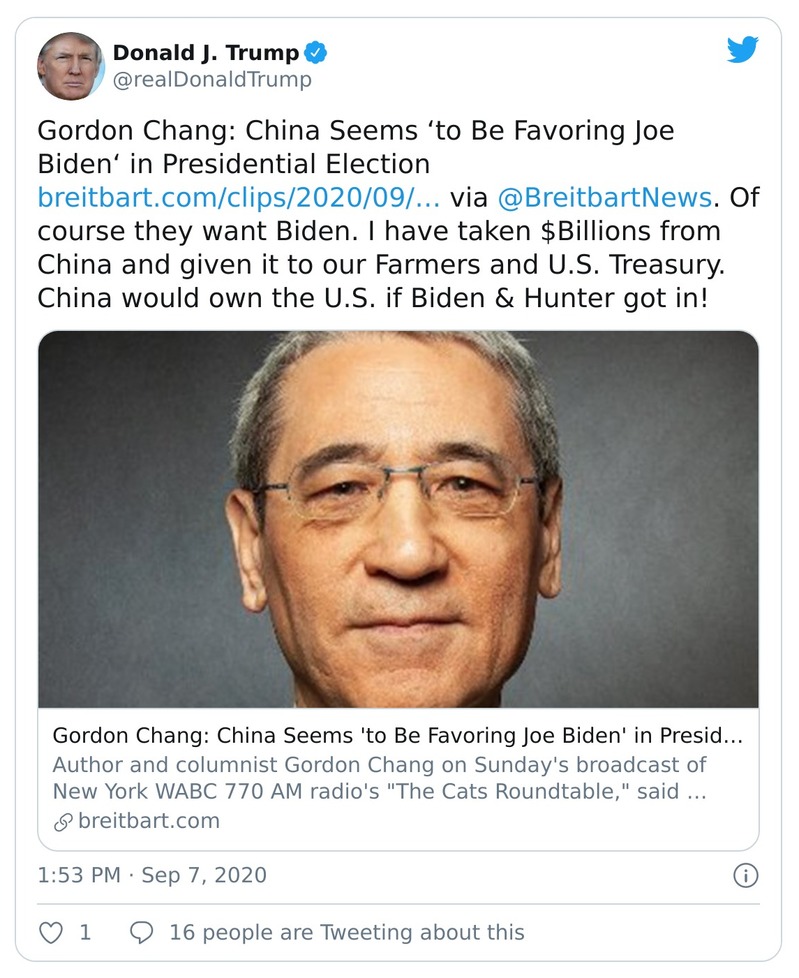Image resolution: width=799 pixels, height=978 pixels.
Task: Click the Twitter bird logo
Action: coord(742,50)
